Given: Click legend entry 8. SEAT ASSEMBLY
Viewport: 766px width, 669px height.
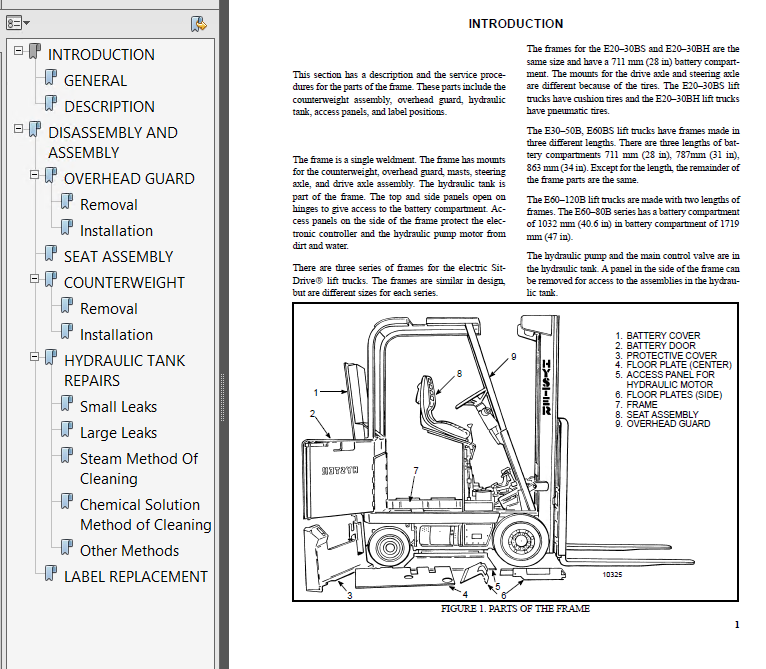Looking at the screenshot, I should (x=657, y=414).
